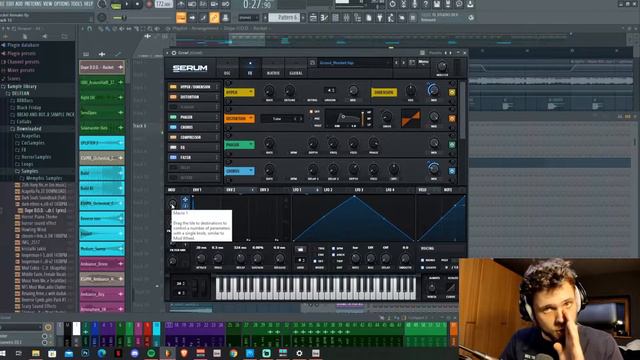Toggle Hyper module enable button at right
The height and width of the screenshot is (360, 640).
pyautogui.click(x=452, y=92)
